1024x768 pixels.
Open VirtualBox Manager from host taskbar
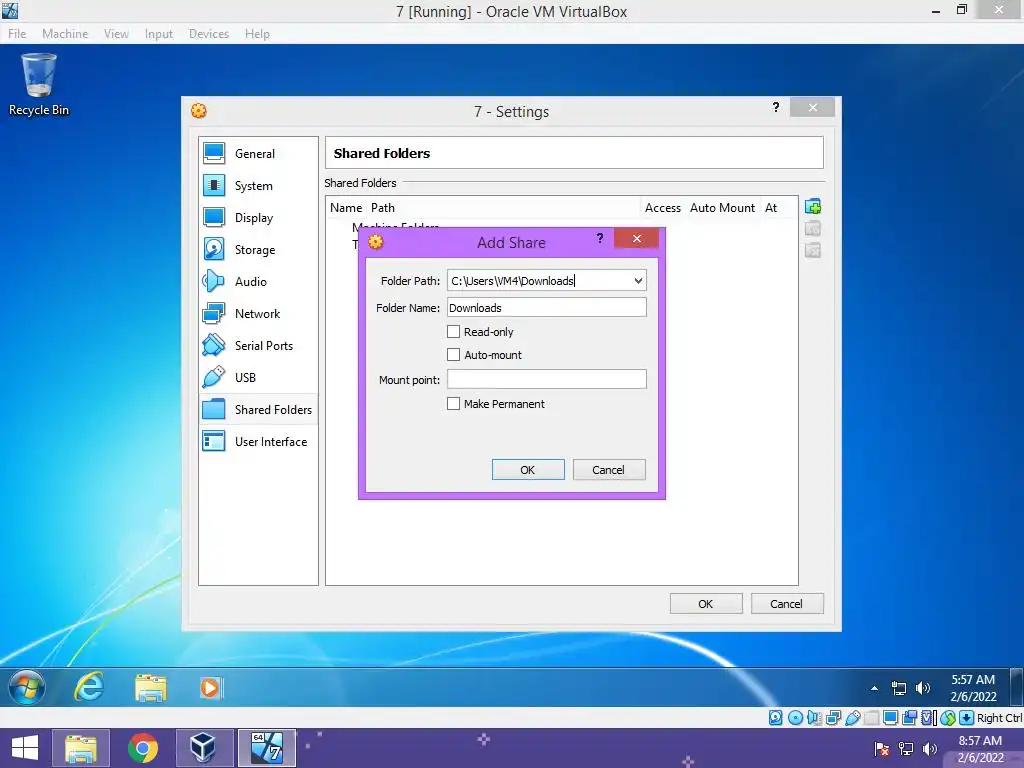(x=203, y=748)
